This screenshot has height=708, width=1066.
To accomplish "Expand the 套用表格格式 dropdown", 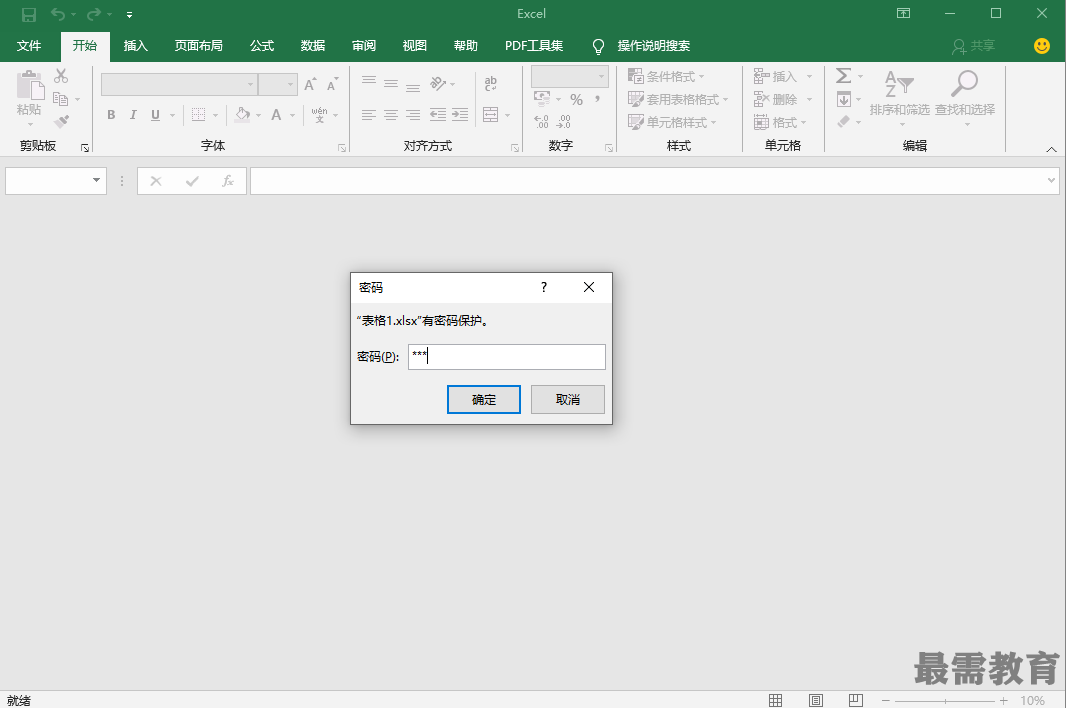I will [x=725, y=100].
